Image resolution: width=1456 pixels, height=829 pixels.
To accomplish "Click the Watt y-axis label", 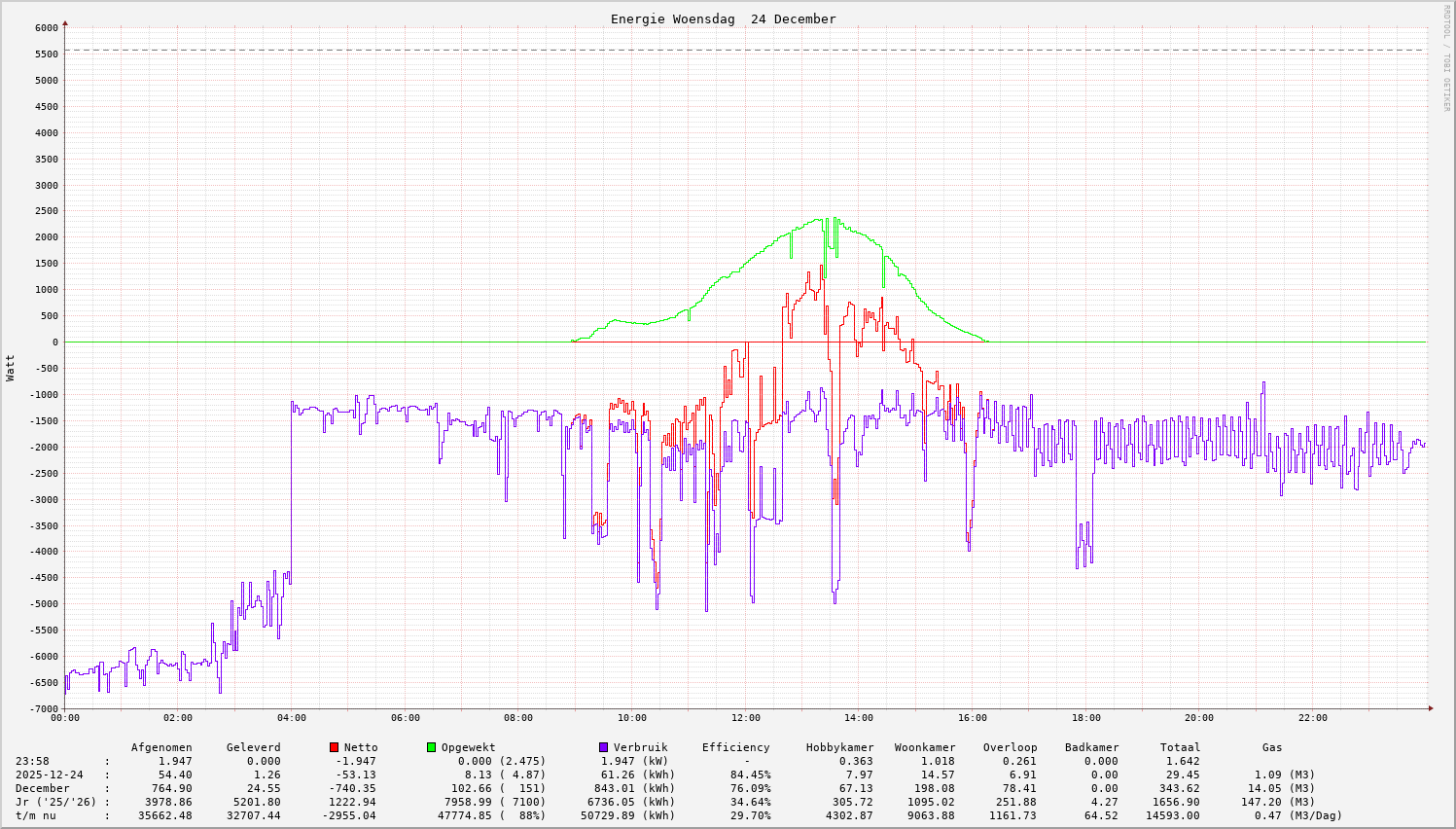I will click(x=11, y=368).
